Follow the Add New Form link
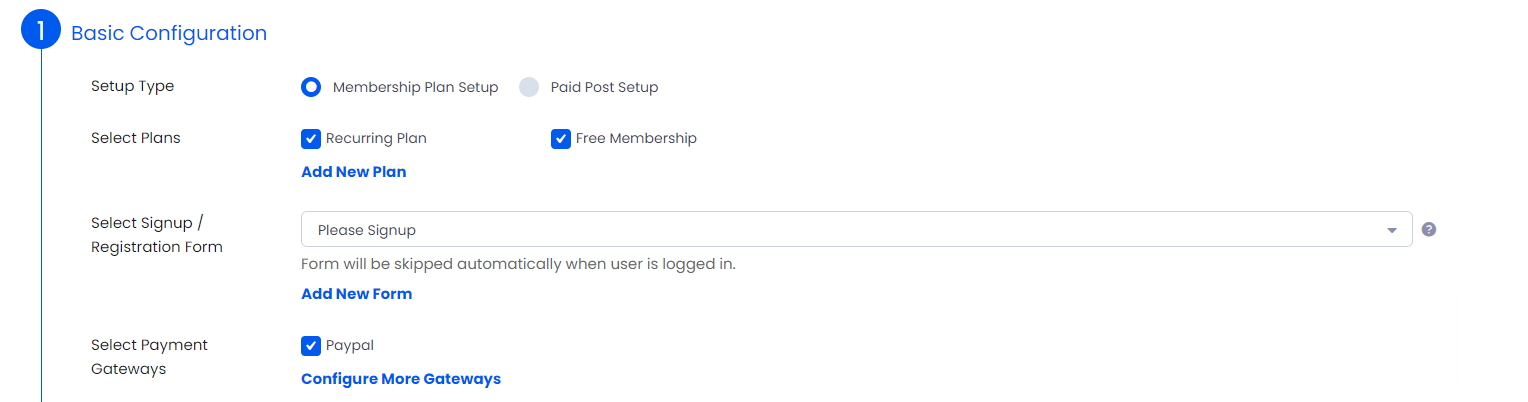1528x402 pixels. tap(357, 294)
